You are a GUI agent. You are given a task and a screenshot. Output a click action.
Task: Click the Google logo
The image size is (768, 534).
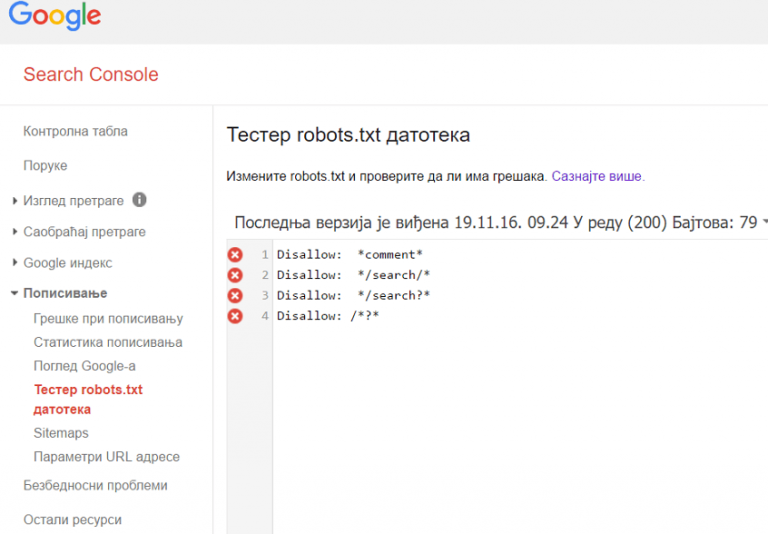(55, 16)
